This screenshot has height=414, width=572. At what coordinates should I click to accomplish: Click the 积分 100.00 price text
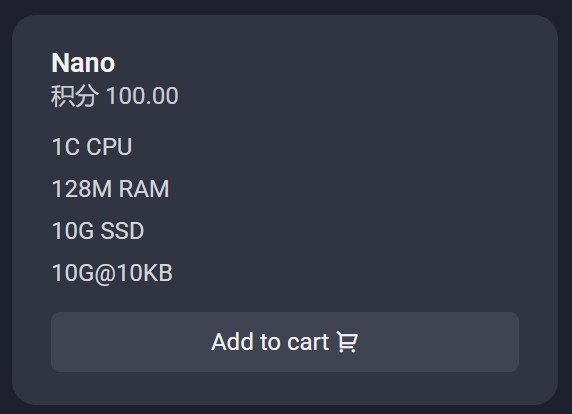[115, 96]
